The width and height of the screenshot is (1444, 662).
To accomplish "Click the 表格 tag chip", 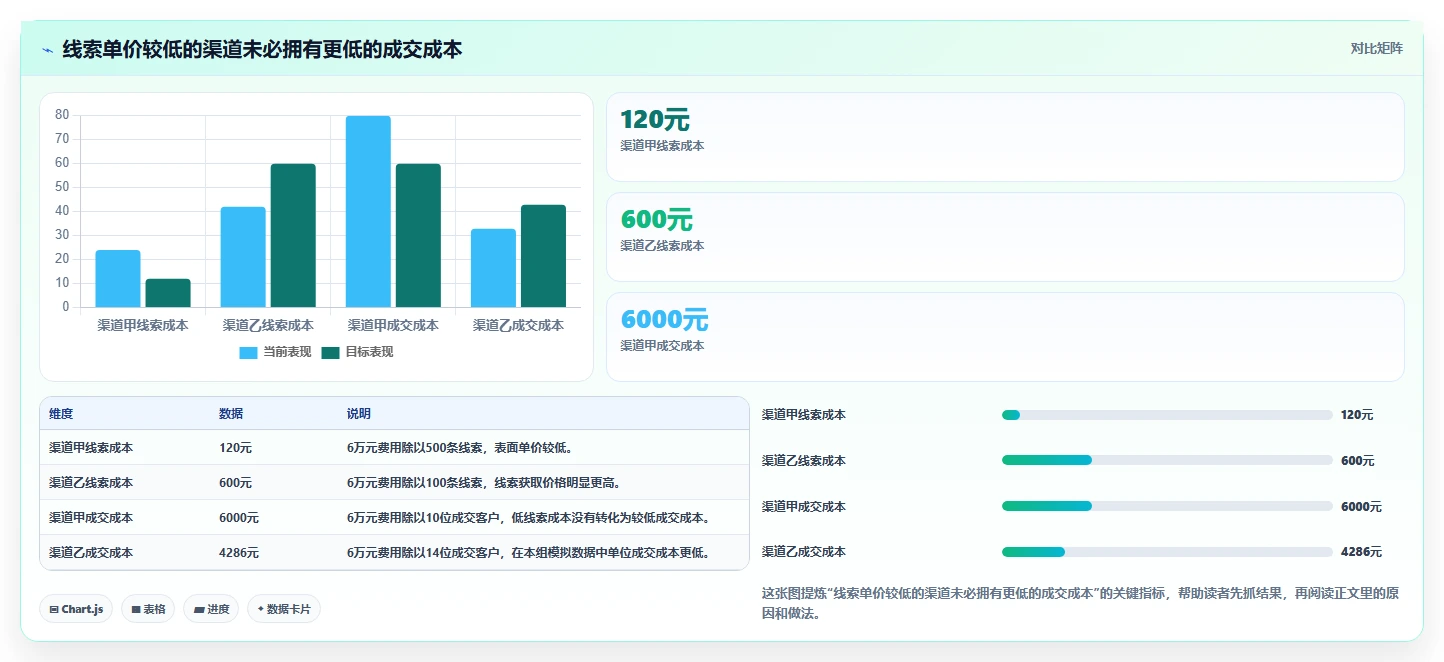I will (x=148, y=609).
